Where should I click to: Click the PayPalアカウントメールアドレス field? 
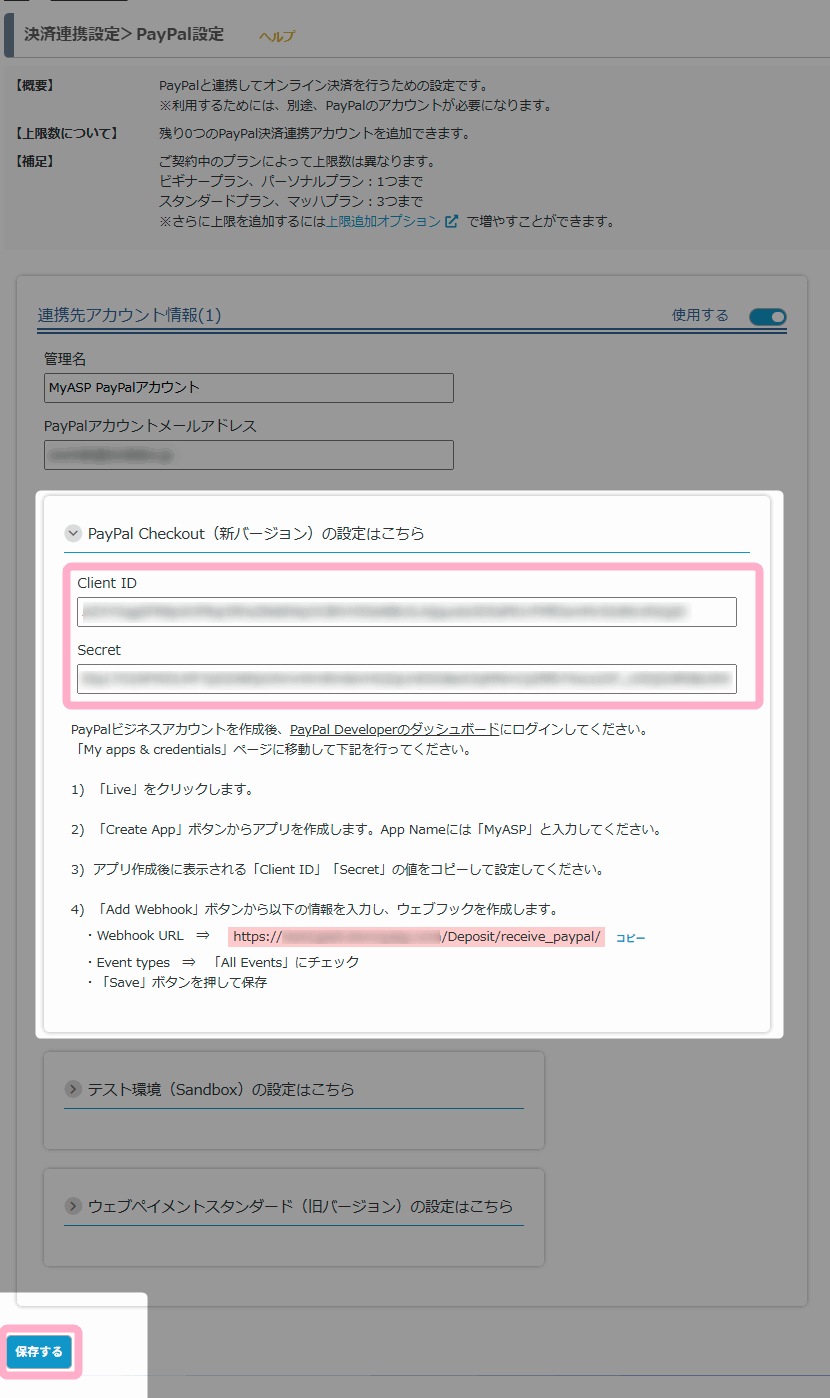click(248, 455)
